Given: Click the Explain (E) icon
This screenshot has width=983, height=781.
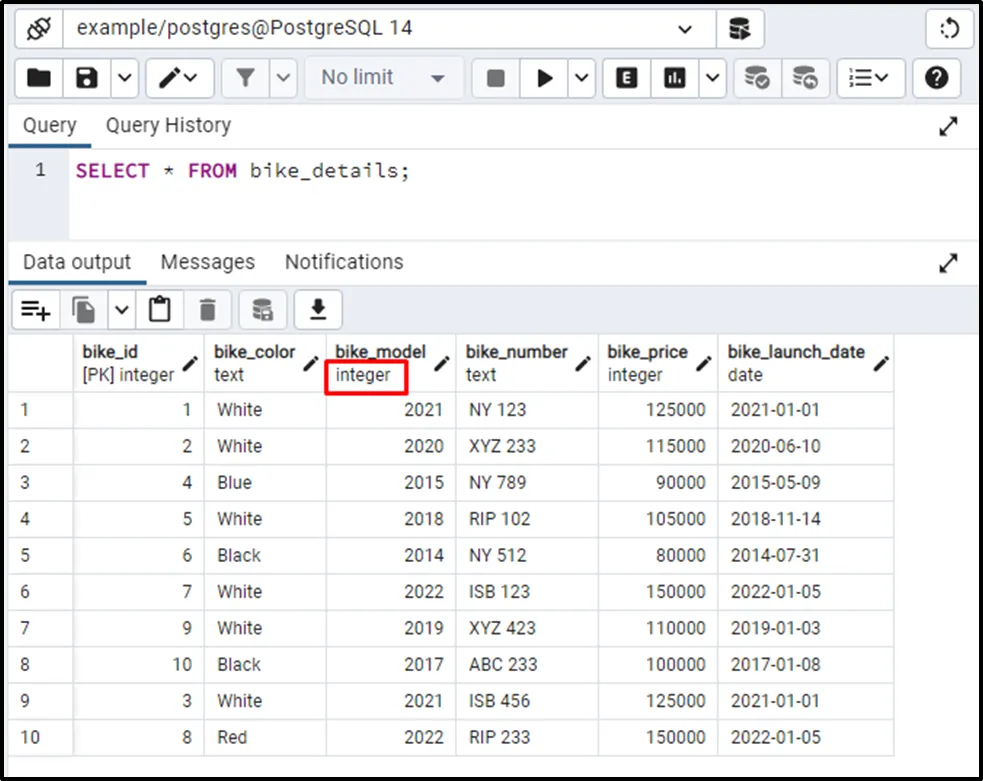Looking at the screenshot, I should pos(627,78).
